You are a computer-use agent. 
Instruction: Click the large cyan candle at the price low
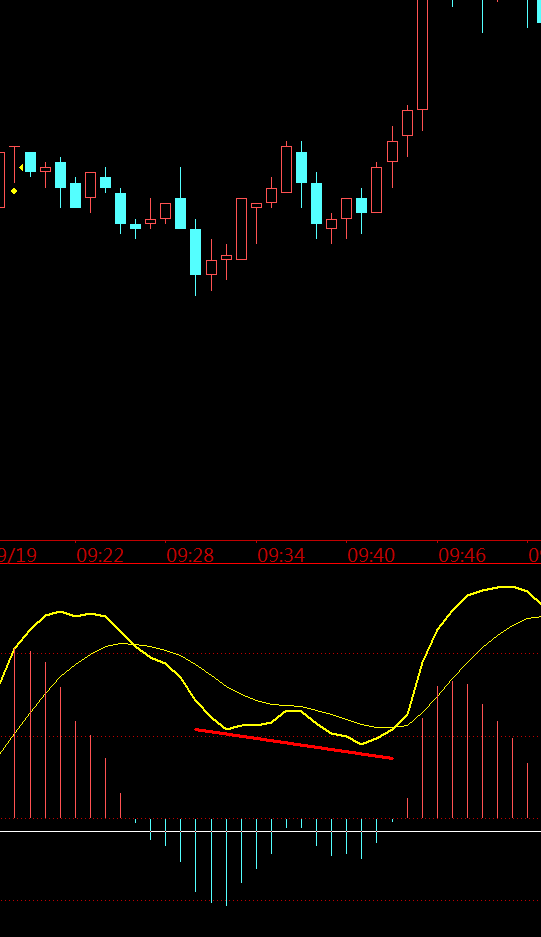(195, 252)
